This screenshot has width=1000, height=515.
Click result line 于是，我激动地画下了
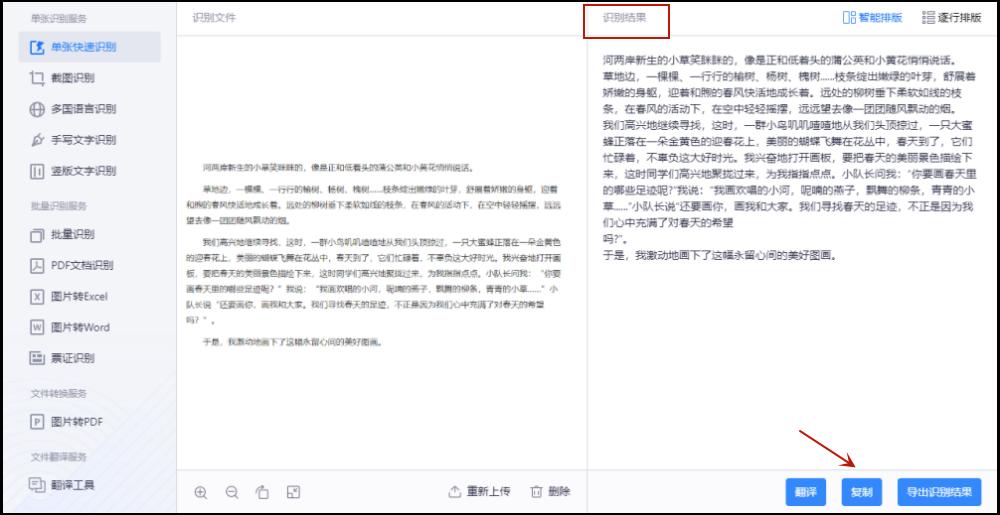[x=719, y=256]
